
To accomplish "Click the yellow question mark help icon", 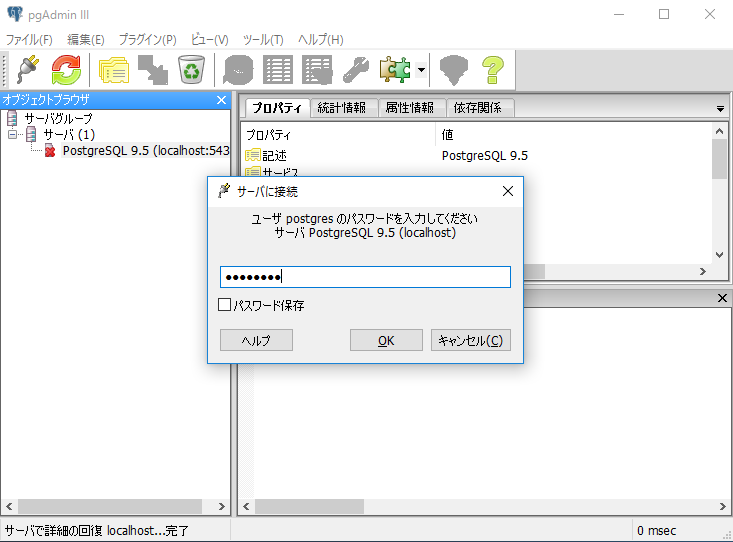I will [493, 70].
